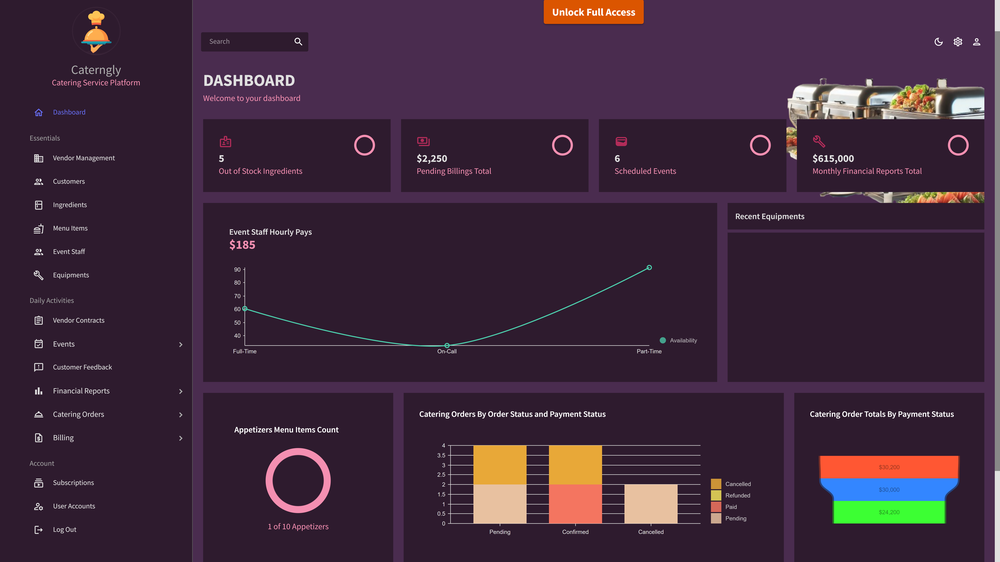This screenshot has width=1000, height=562.
Task: Open the user profile icon
Action: point(976,42)
